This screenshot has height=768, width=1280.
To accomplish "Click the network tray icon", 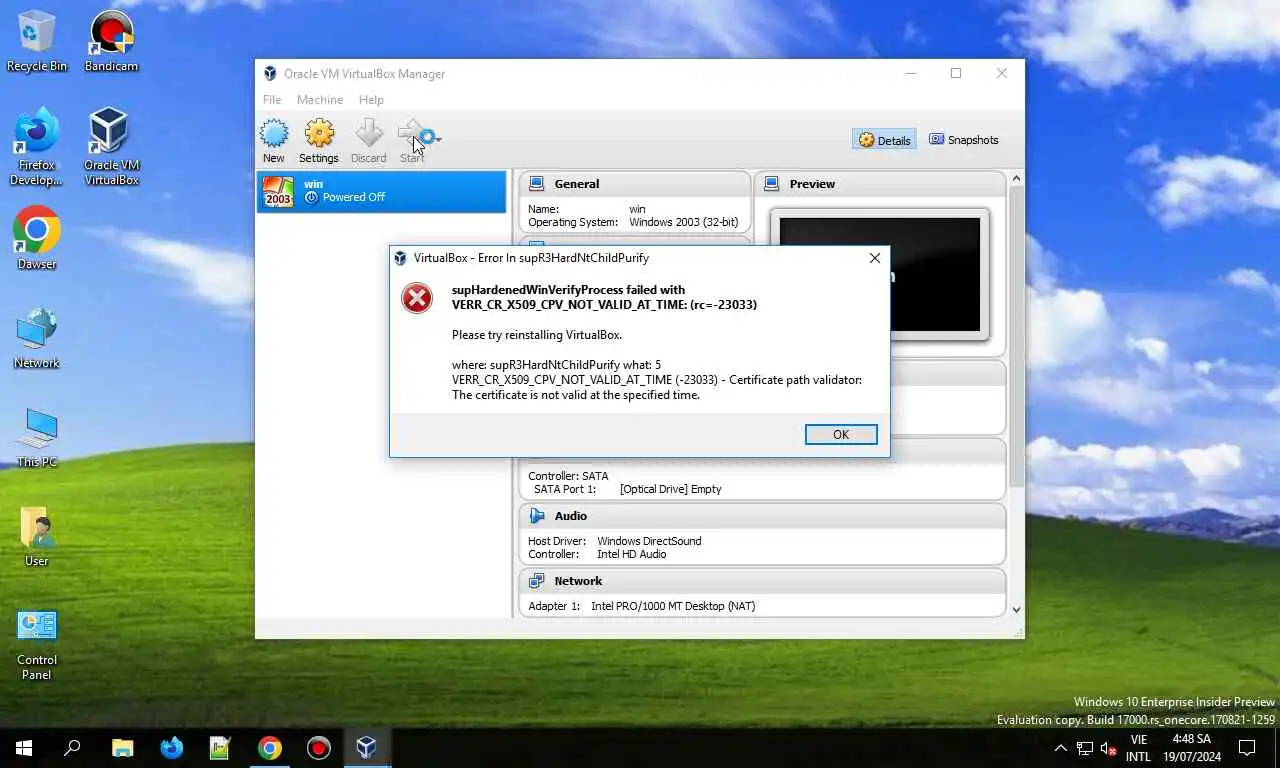I will pyautogui.click(x=1084, y=748).
